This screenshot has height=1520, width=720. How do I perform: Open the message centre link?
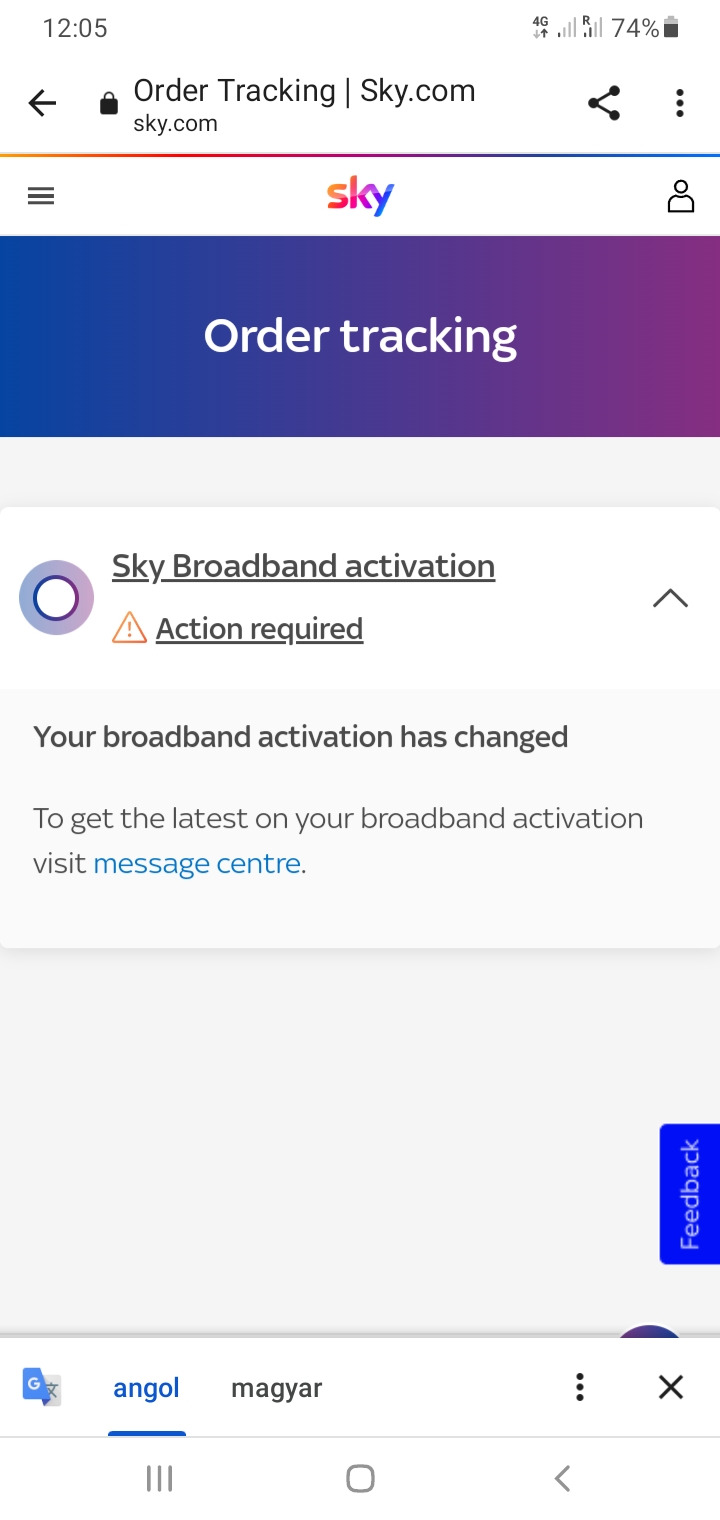click(196, 863)
